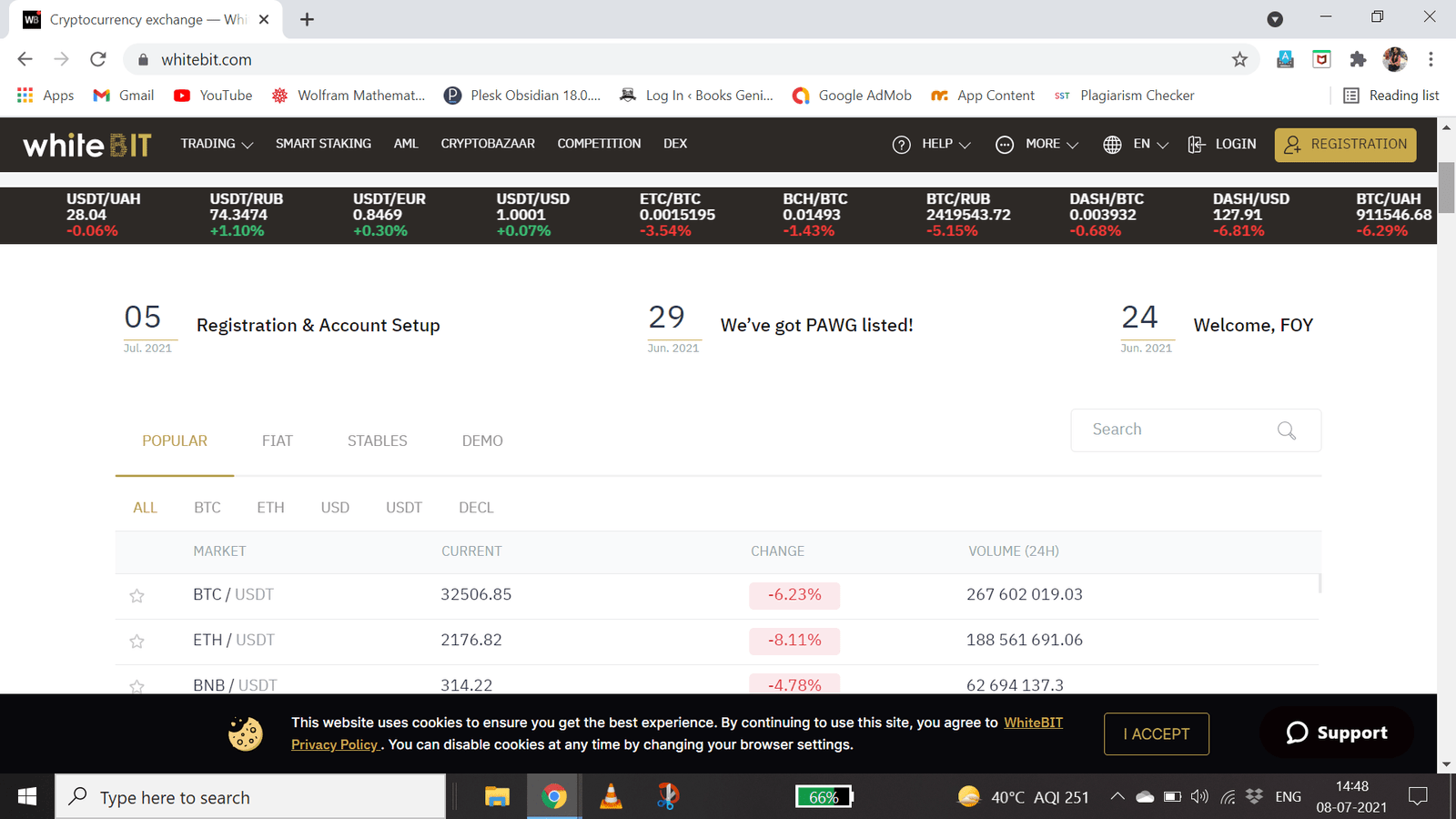
Task: Open File Explorer from taskbar
Action: pyautogui.click(x=497, y=797)
